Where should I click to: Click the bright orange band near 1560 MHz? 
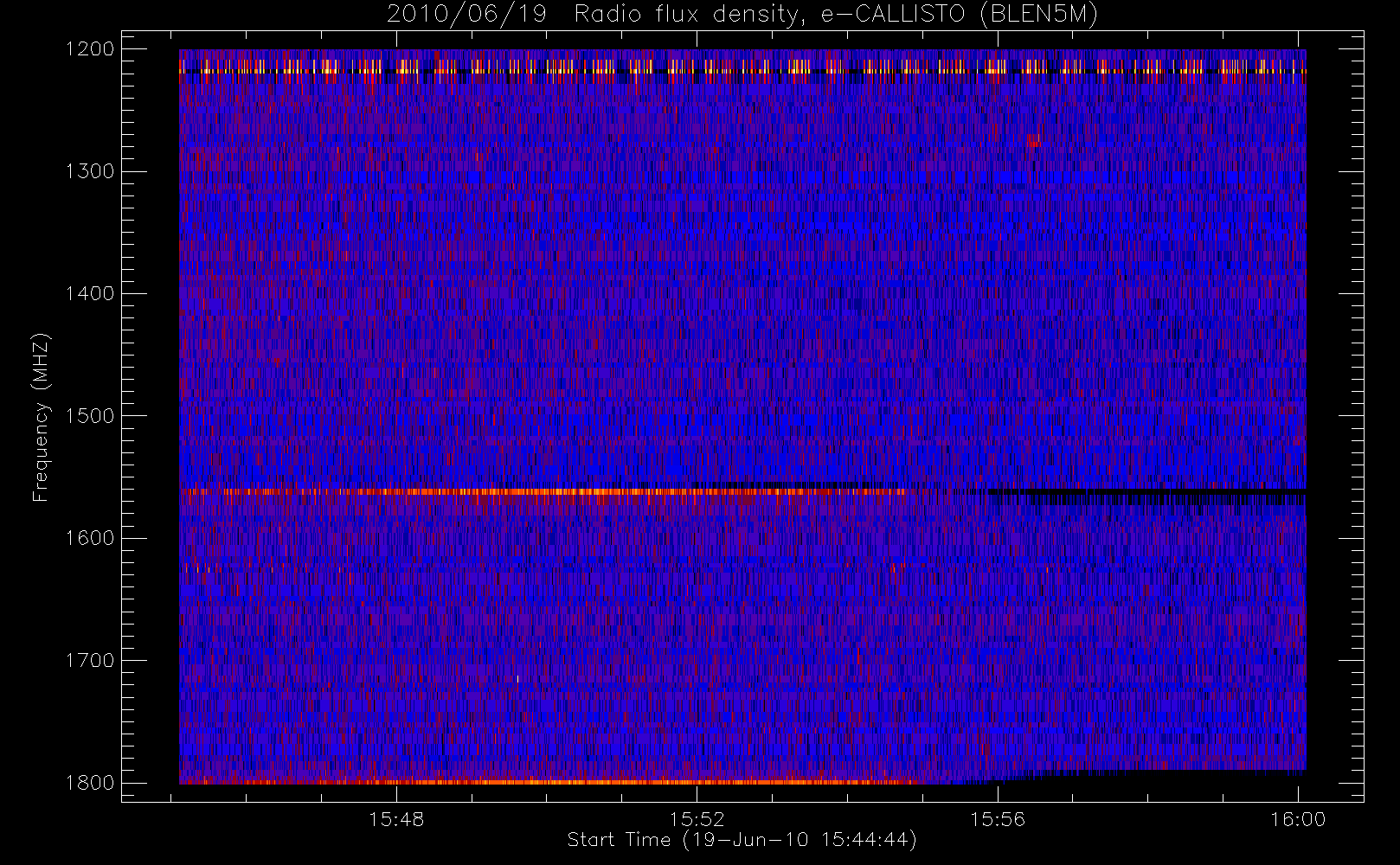(545, 491)
